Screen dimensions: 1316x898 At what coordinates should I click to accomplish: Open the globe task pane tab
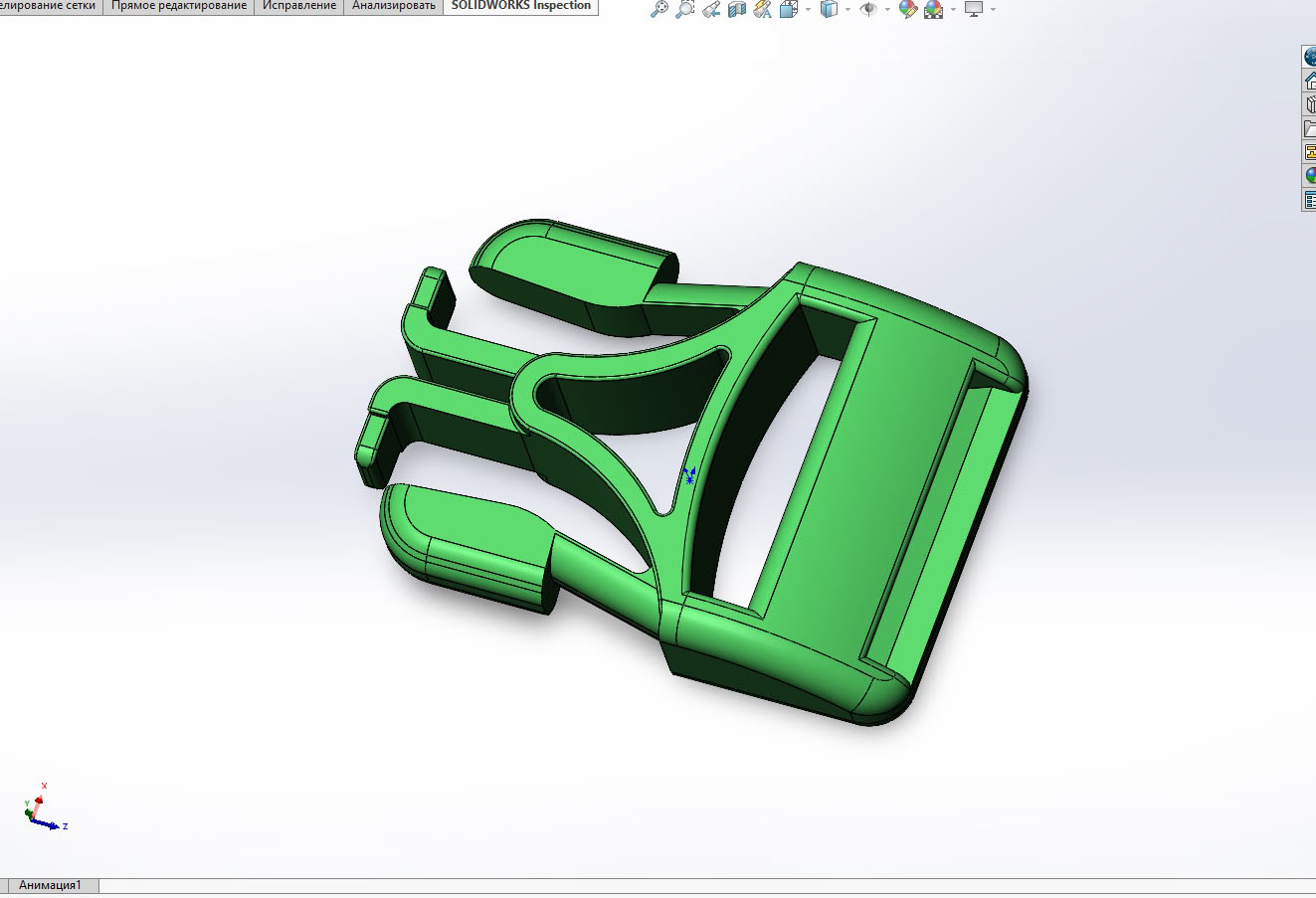coord(1309,57)
